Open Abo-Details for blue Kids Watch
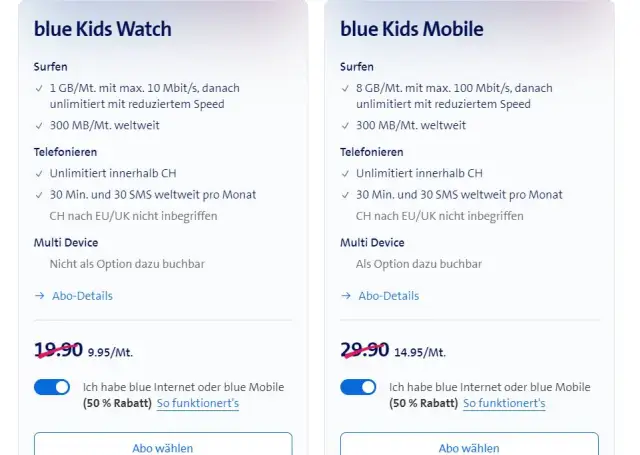The height and width of the screenshot is (455, 640). pos(81,296)
